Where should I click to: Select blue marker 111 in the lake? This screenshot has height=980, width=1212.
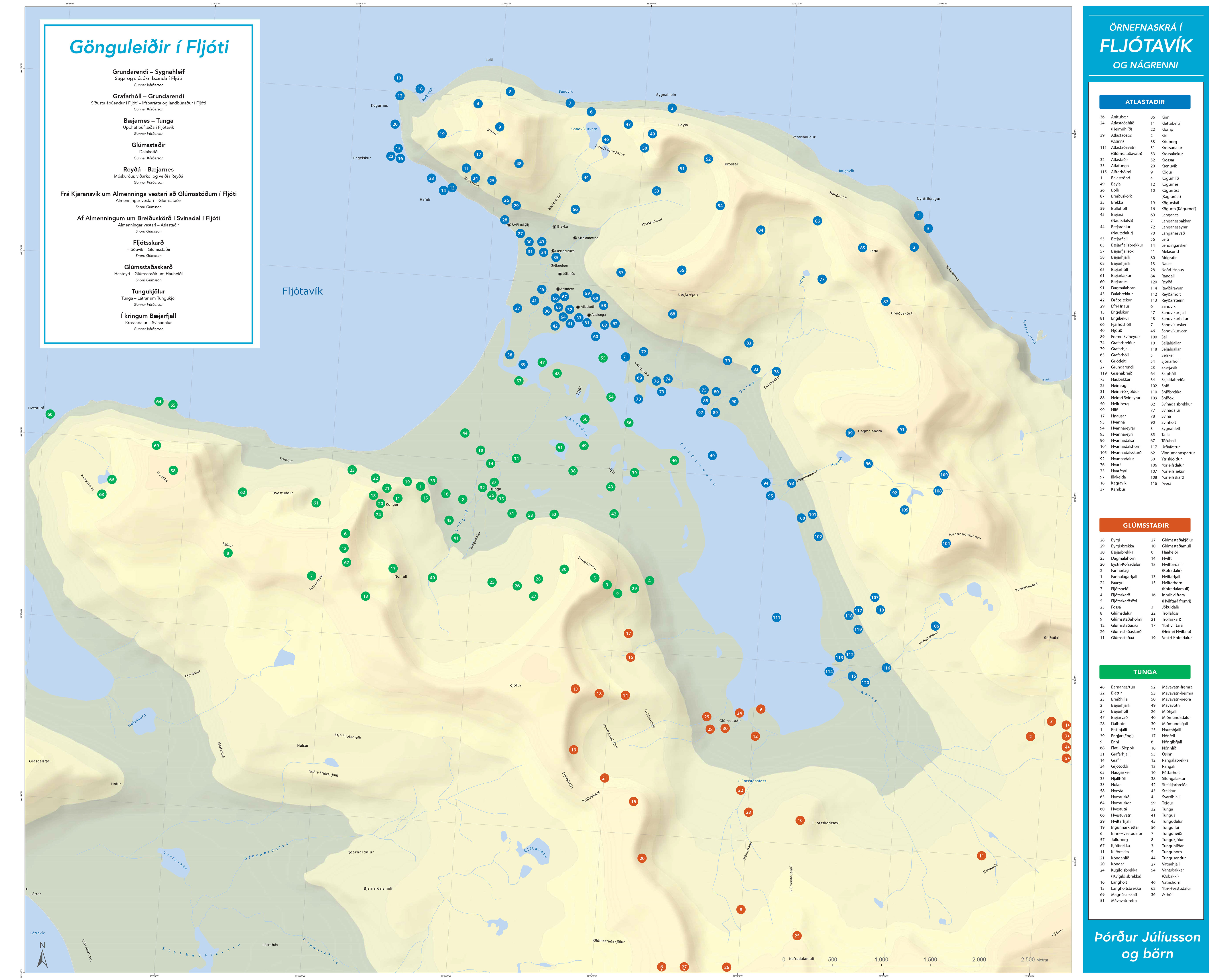tap(776, 617)
